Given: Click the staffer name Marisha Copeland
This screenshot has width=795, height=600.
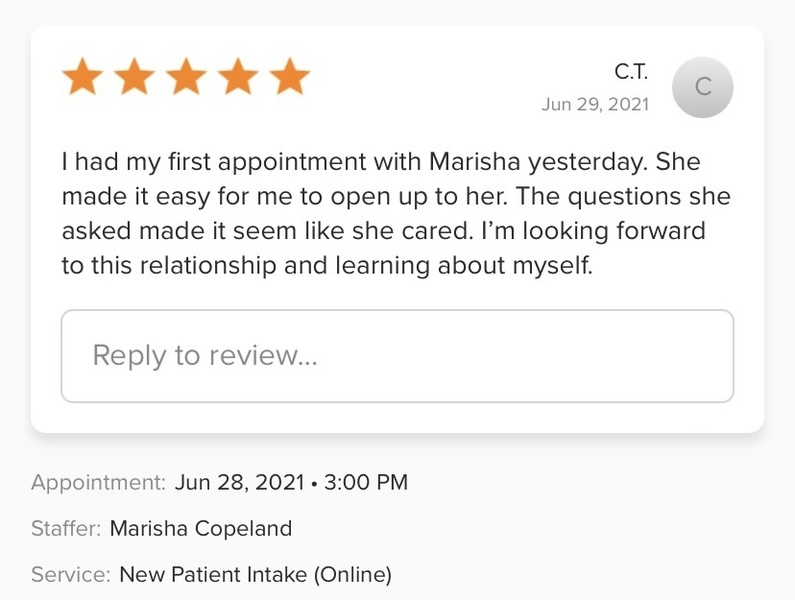Looking at the screenshot, I should pos(200,528).
